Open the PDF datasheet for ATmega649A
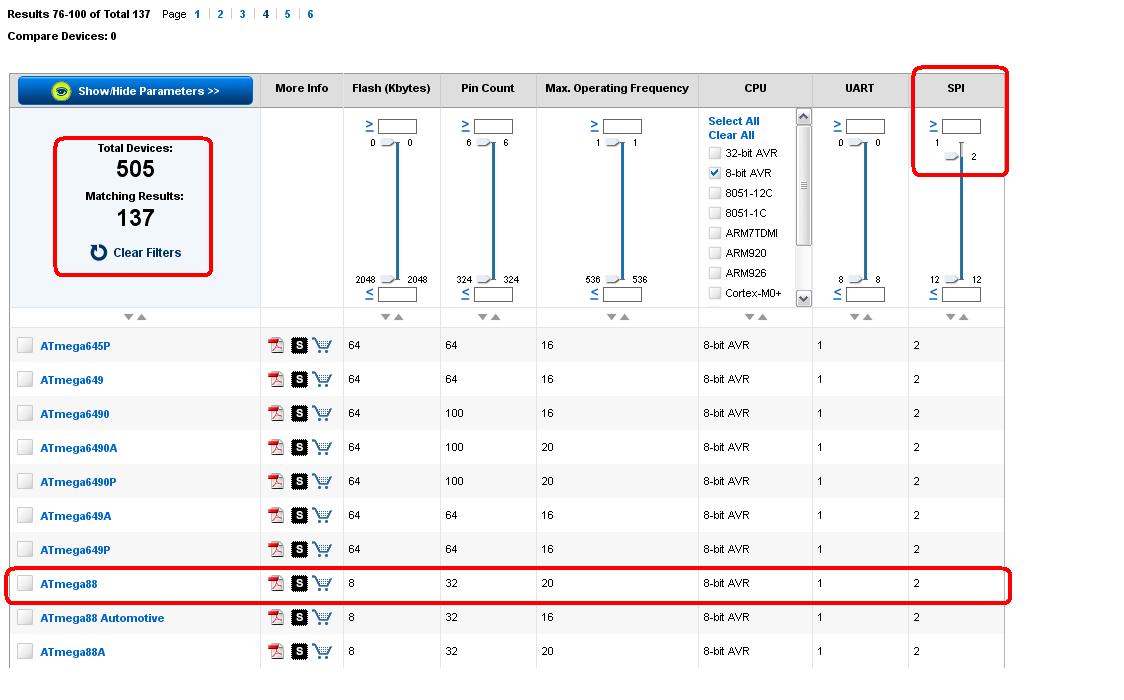 pyautogui.click(x=276, y=515)
